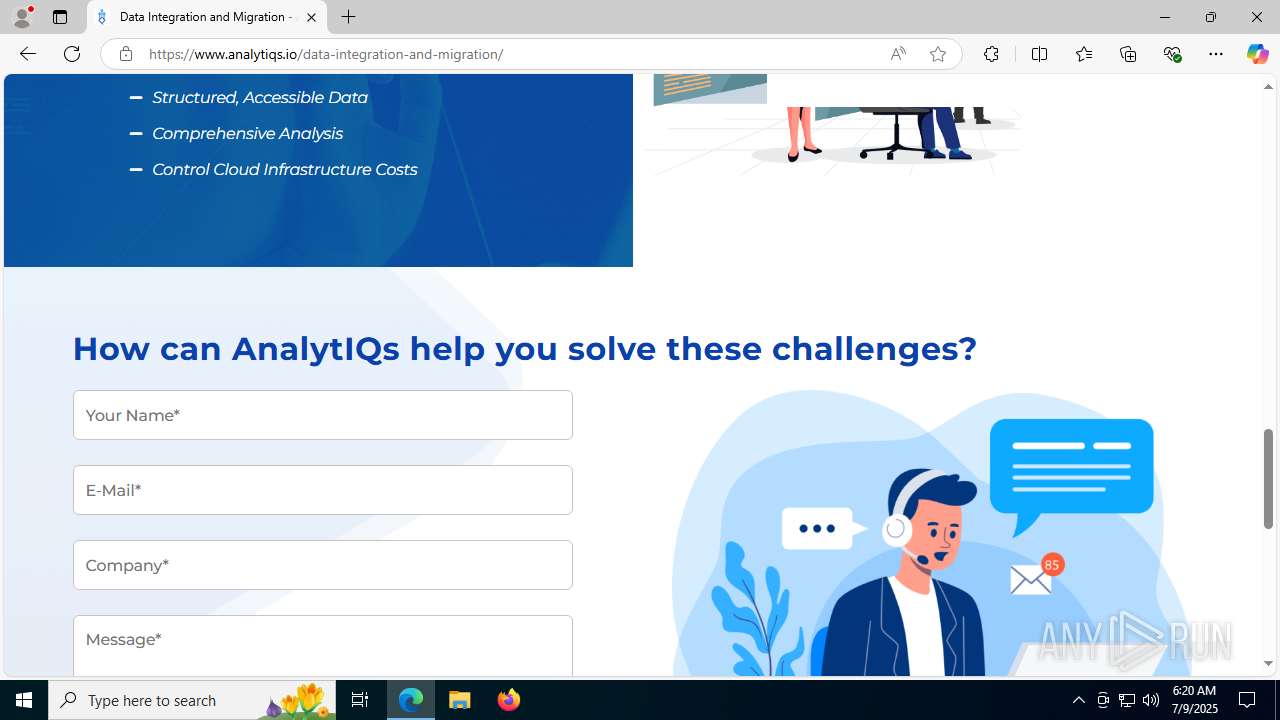Open File Explorer from the taskbar

[x=460, y=700]
